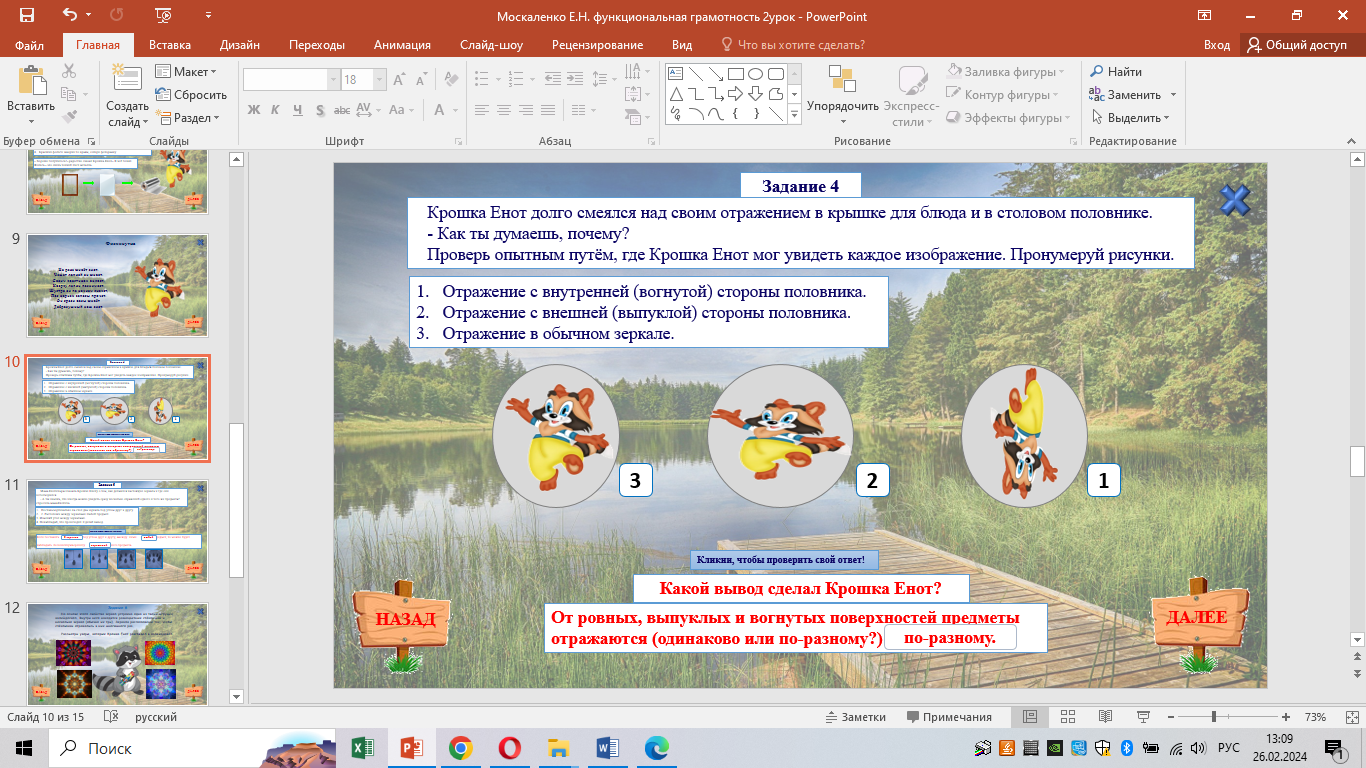Align text to the left

coord(482,110)
